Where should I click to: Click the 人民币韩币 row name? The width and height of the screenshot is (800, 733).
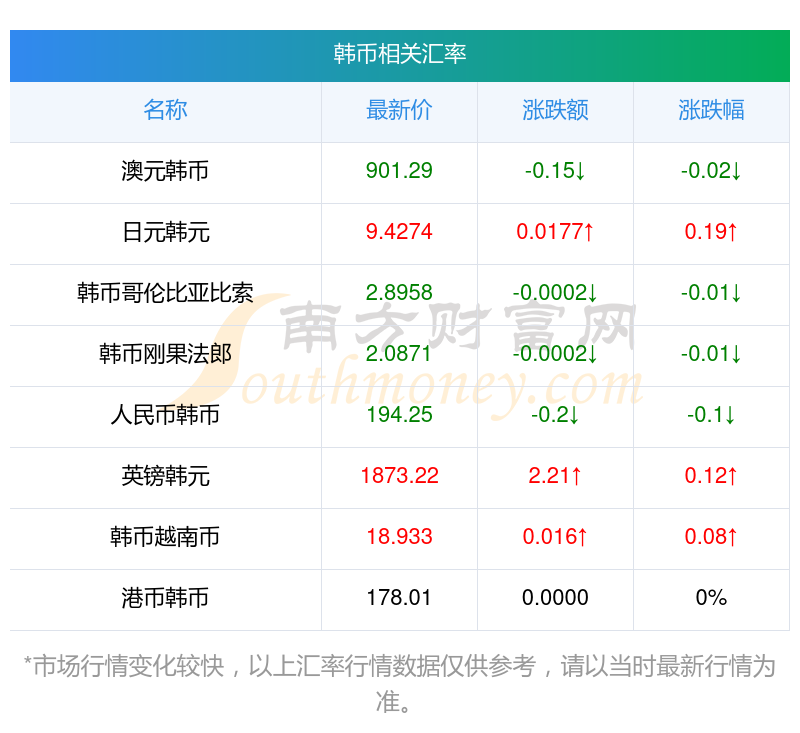coord(165,415)
